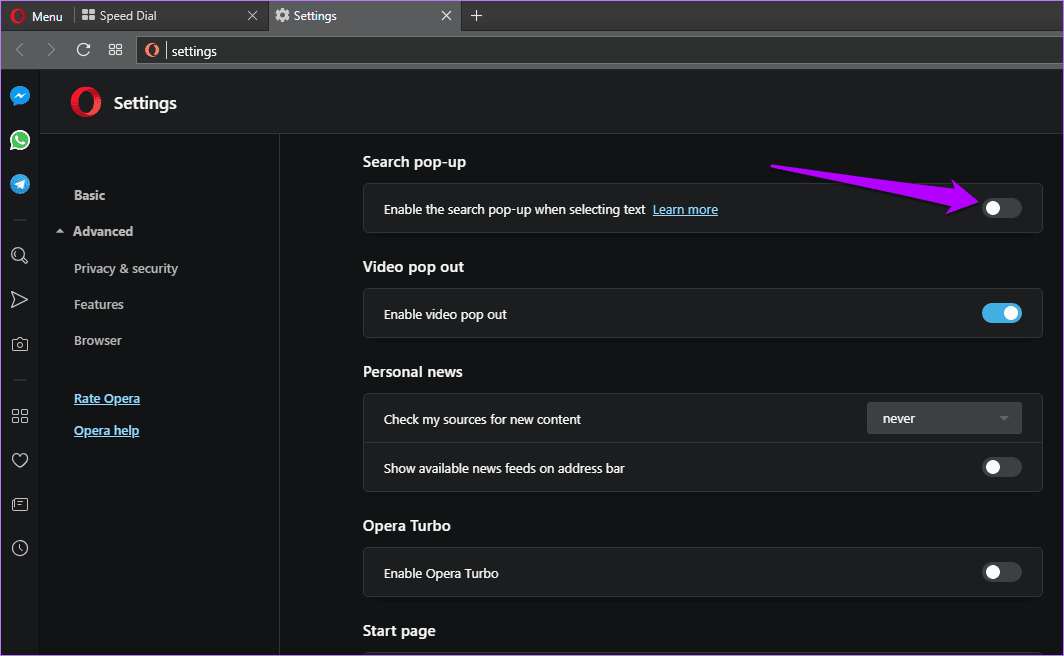Open the Rate Opera link
1064x656 pixels.
(x=107, y=399)
